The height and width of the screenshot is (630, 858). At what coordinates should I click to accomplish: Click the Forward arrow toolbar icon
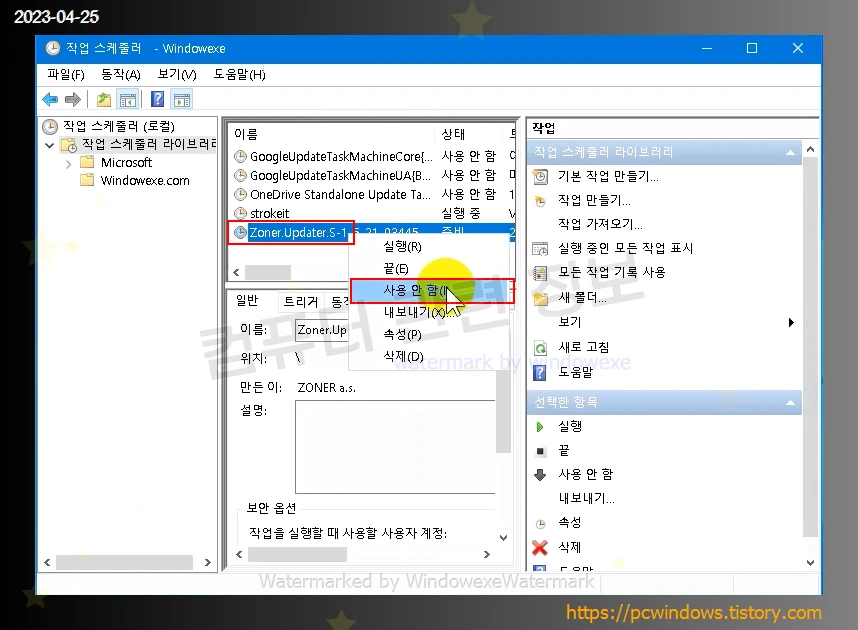[x=72, y=100]
